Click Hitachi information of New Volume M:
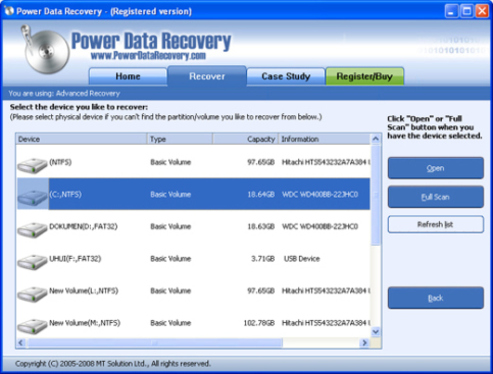Viewport: 493px width, 374px height. tap(326, 323)
